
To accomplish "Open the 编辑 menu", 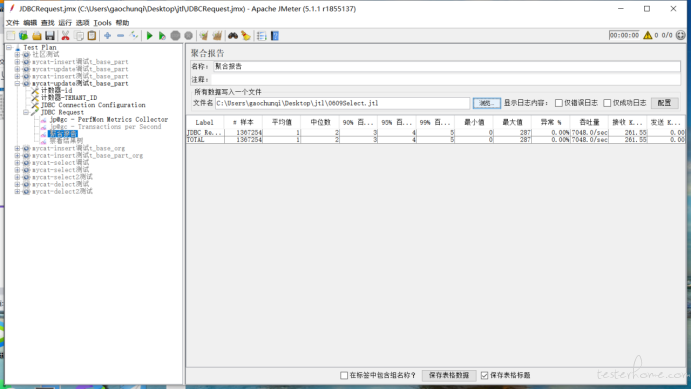I will [x=30, y=23].
